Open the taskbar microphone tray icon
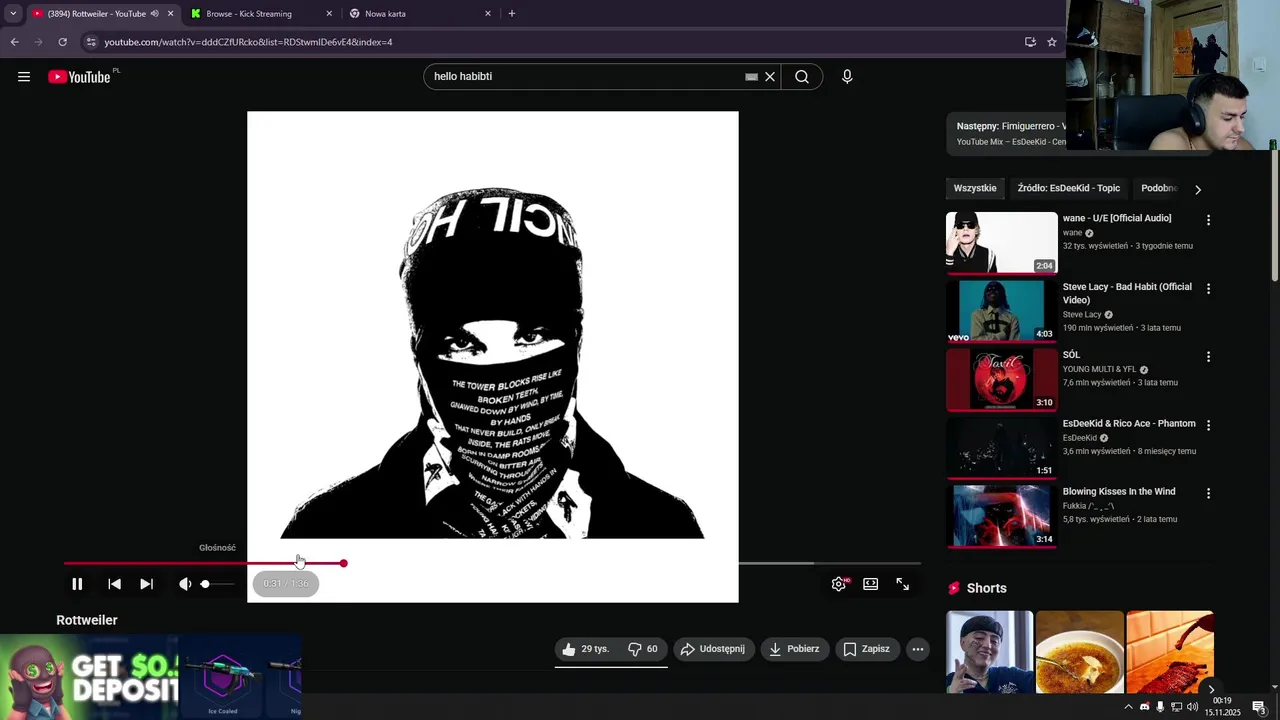 pyautogui.click(x=1160, y=707)
